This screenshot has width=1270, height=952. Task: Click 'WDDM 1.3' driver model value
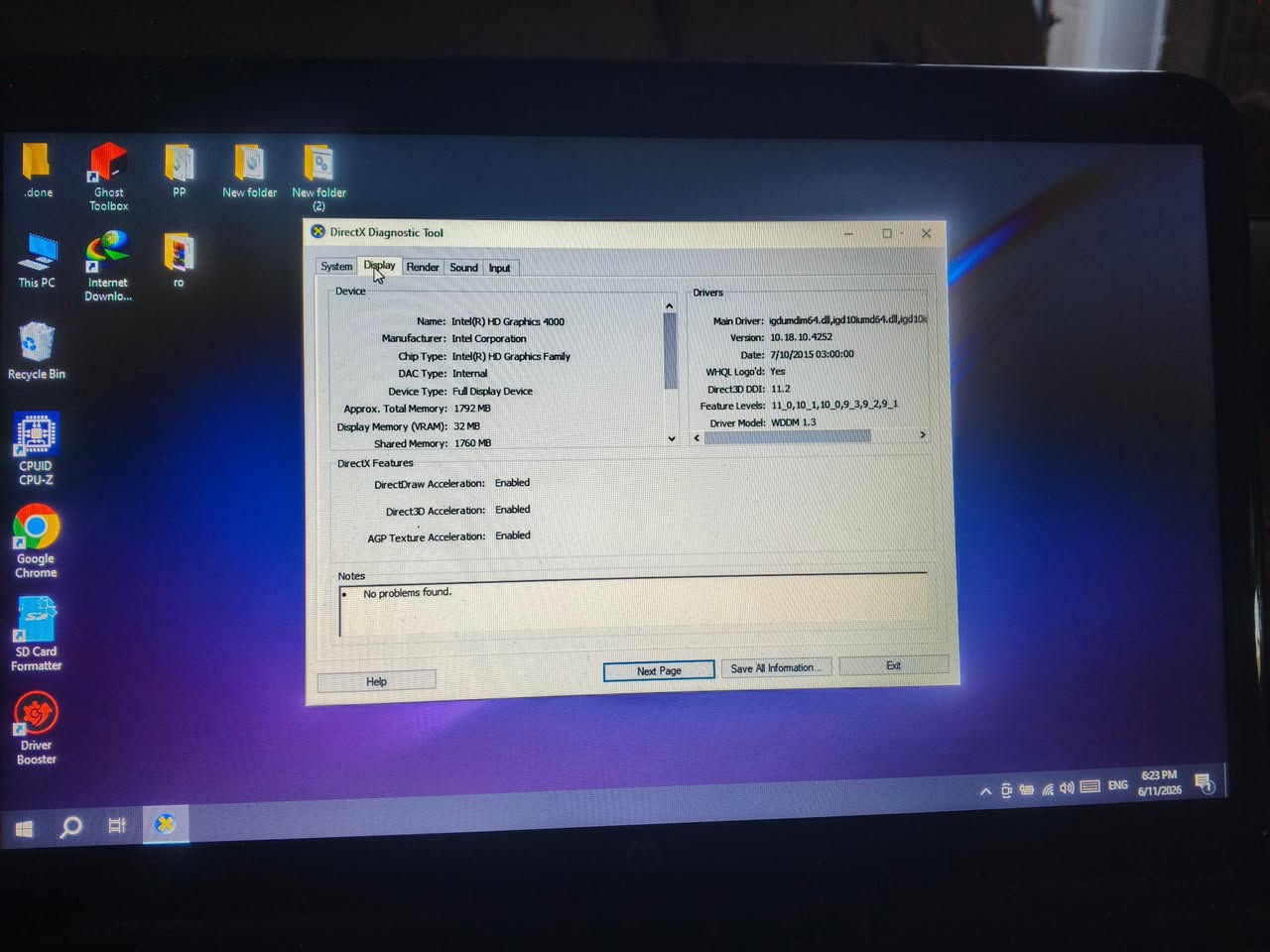click(794, 422)
